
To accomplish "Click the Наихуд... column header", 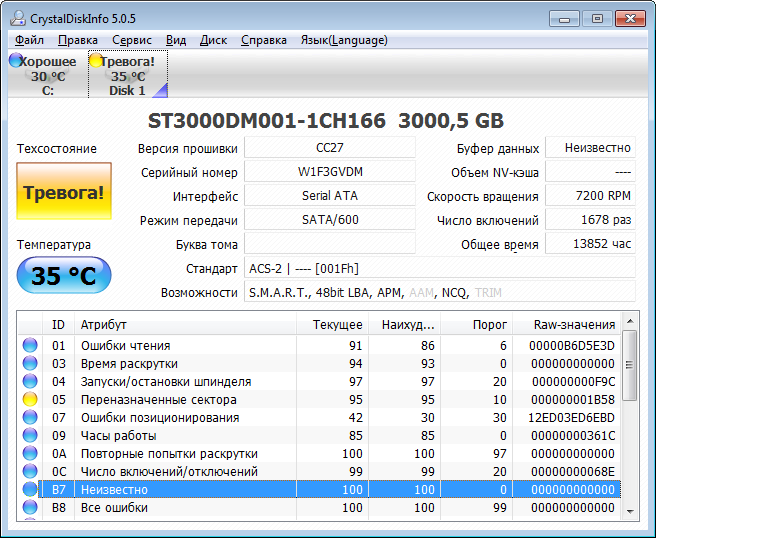I will [404, 324].
